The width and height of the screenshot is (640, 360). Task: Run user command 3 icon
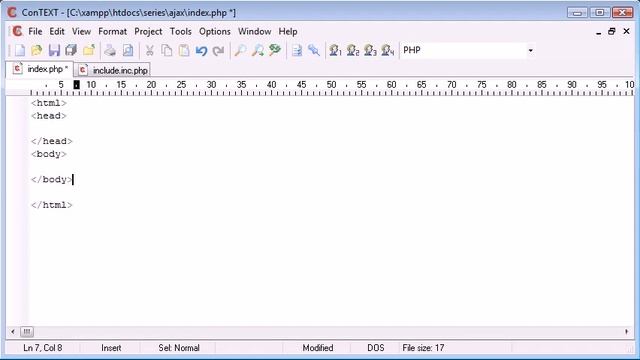tap(370, 51)
